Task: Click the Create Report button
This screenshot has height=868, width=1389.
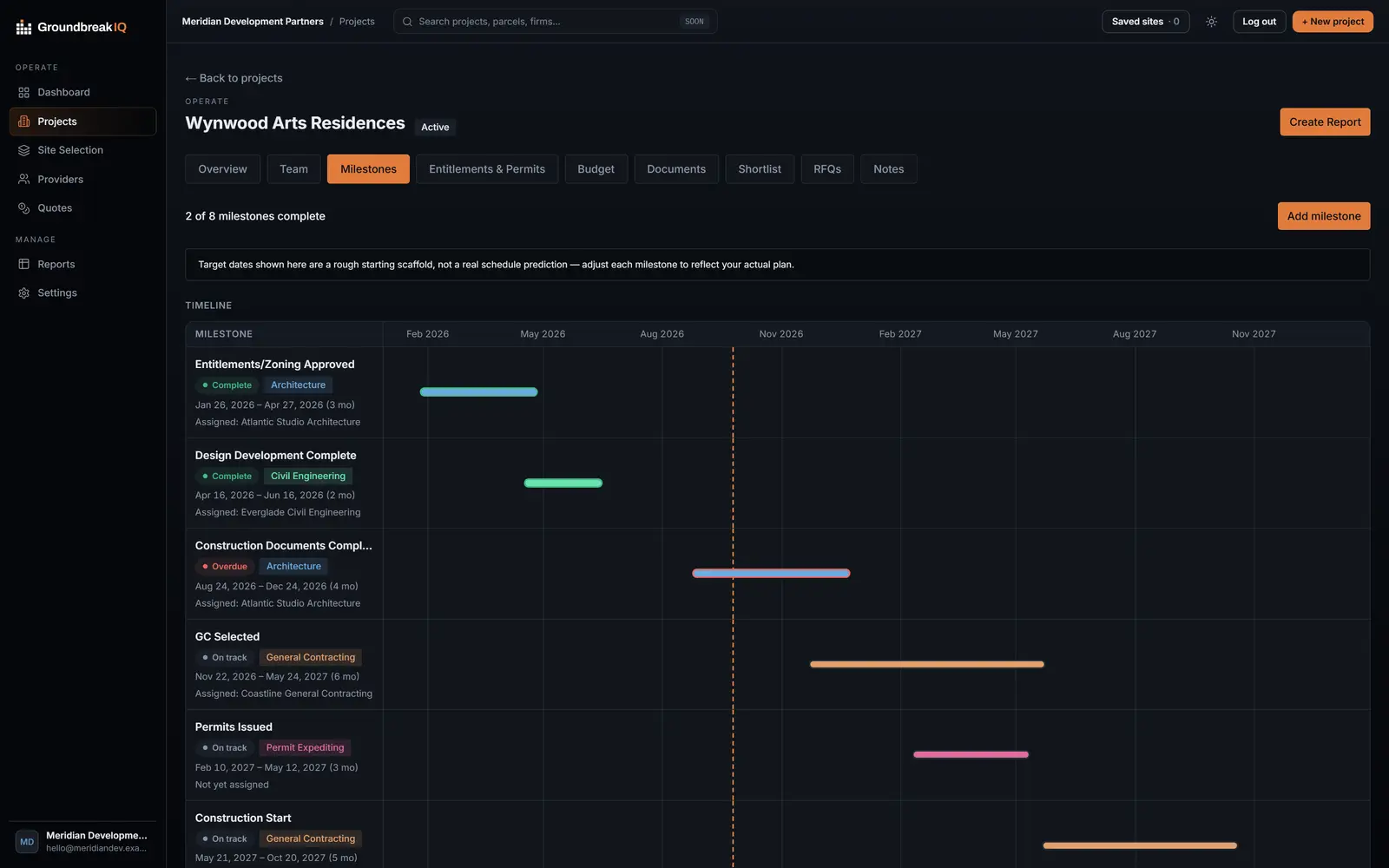Action: [x=1325, y=122]
